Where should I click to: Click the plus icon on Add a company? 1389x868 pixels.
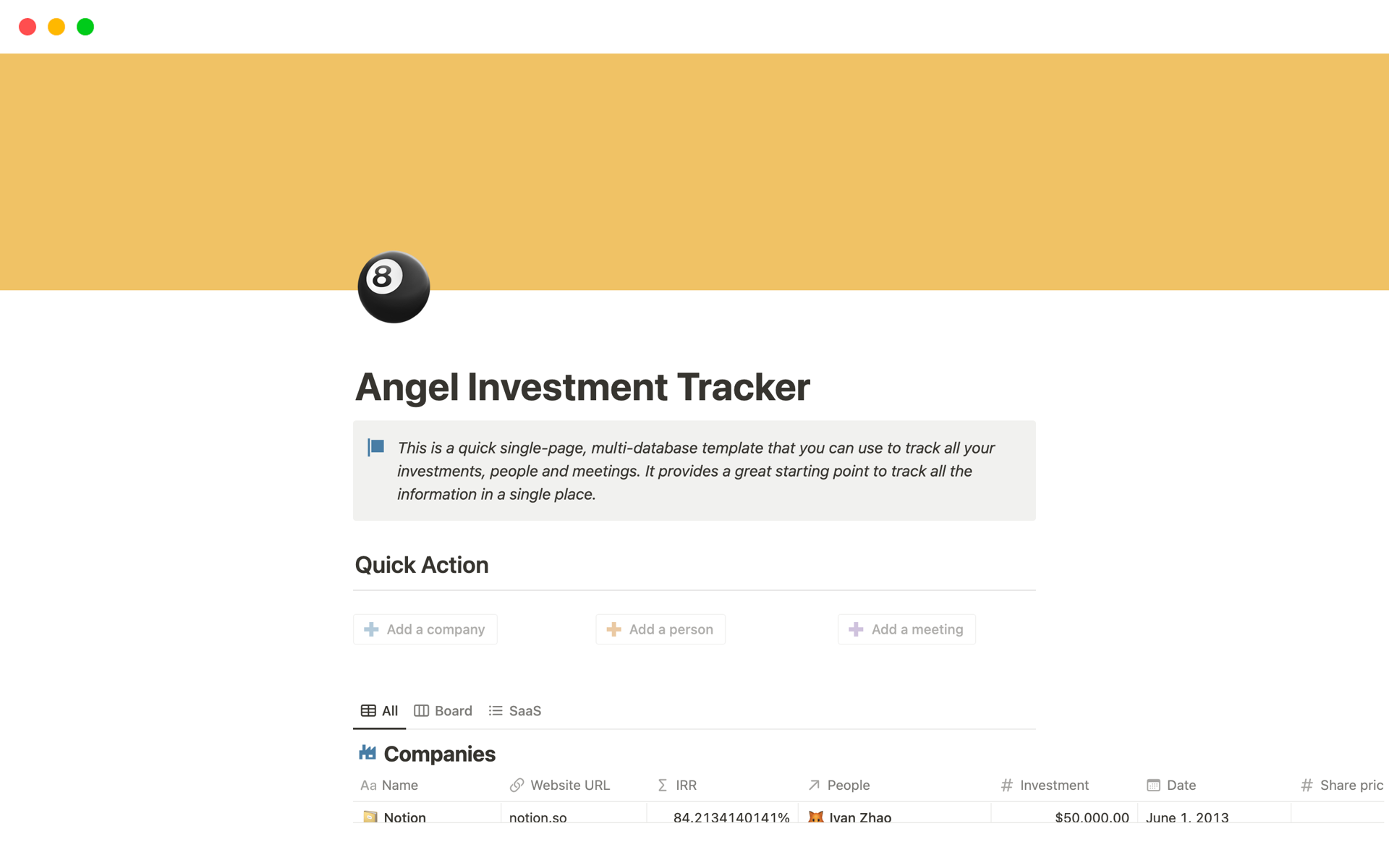371,629
